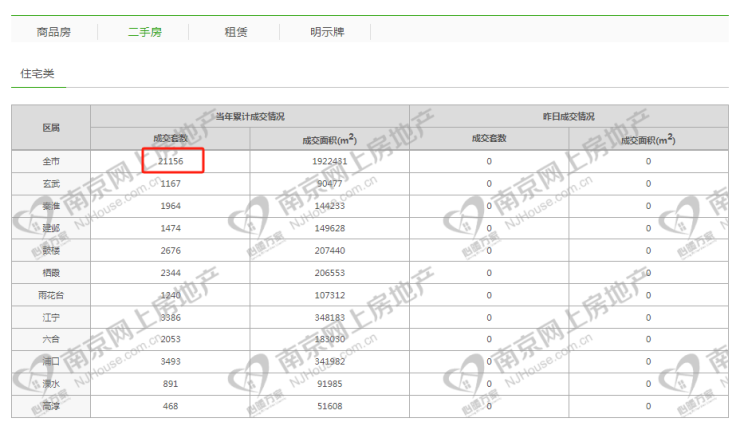
Task: Click 成交套数 header under 当年累计成交情况
Action: [170, 138]
